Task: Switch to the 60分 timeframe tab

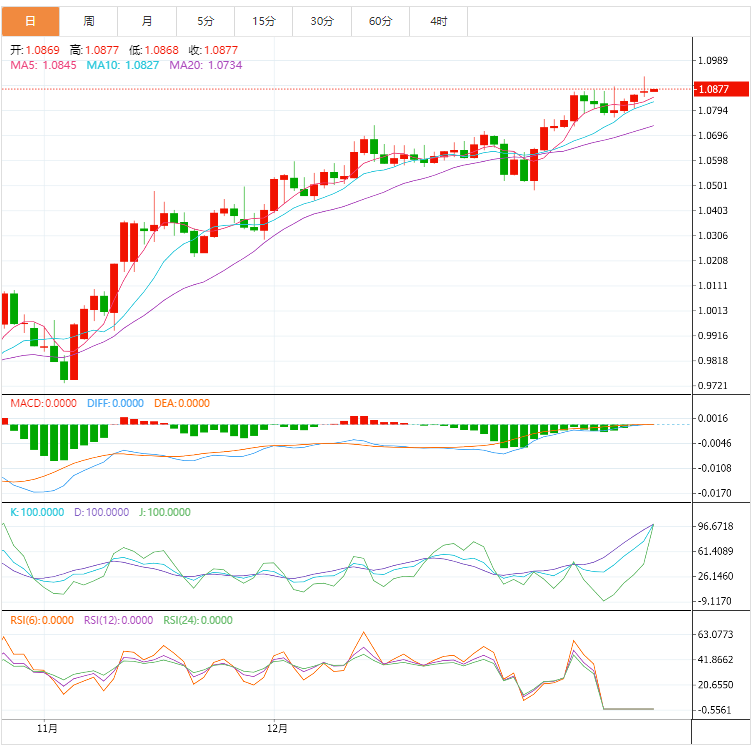Action: pos(380,21)
